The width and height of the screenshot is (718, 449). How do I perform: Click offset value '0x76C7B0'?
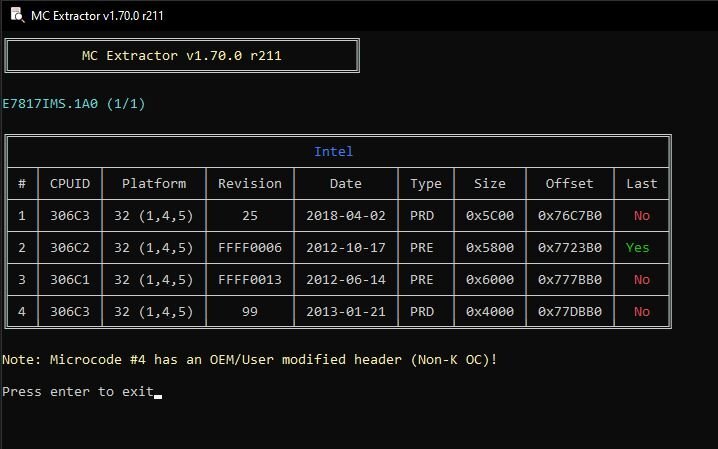tap(570, 216)
